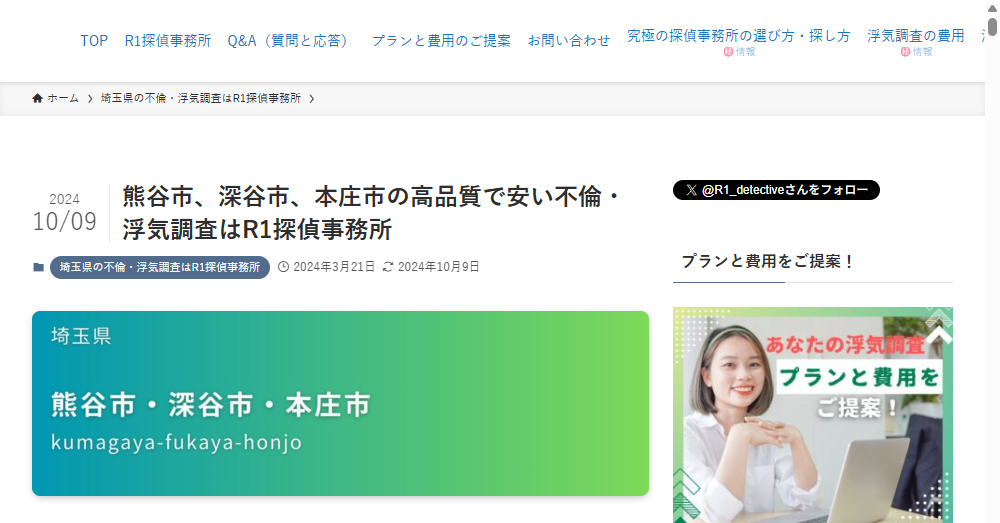
Task: Click the scroll-to-top chevron icon
Action: pyautogui.click(x=941, y=334)
